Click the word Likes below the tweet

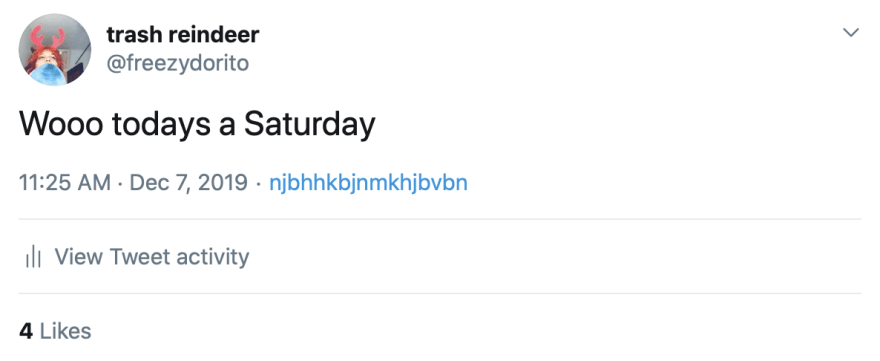tap(65, 331)
